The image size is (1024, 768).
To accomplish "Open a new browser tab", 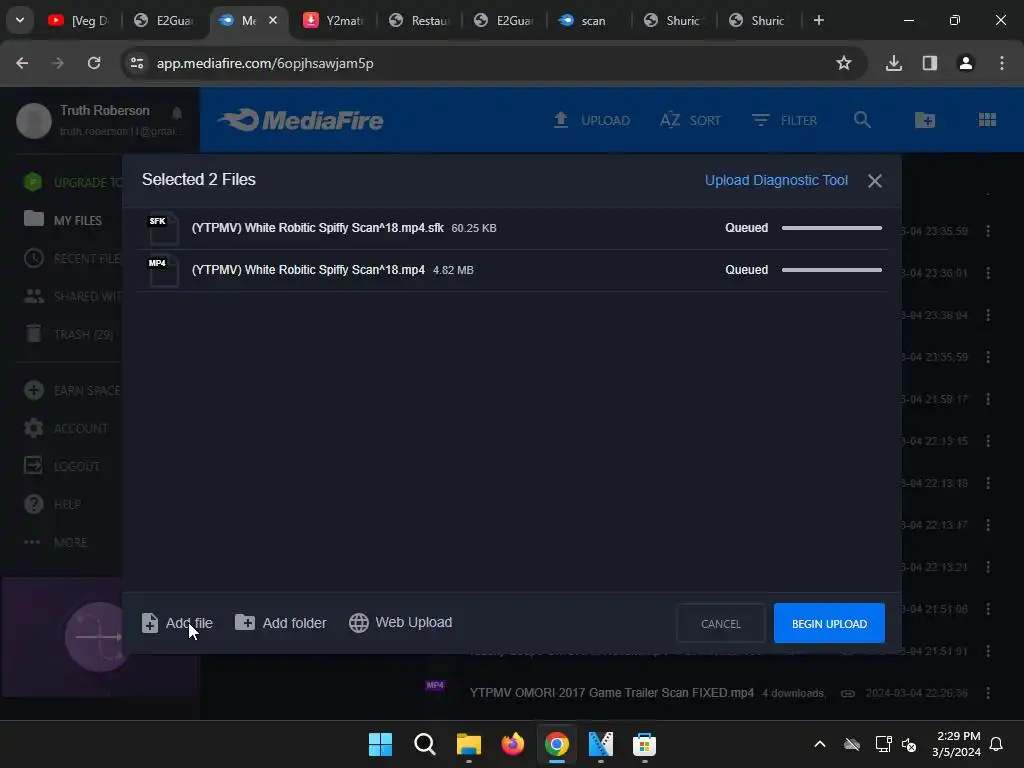I will coord(818,20).
